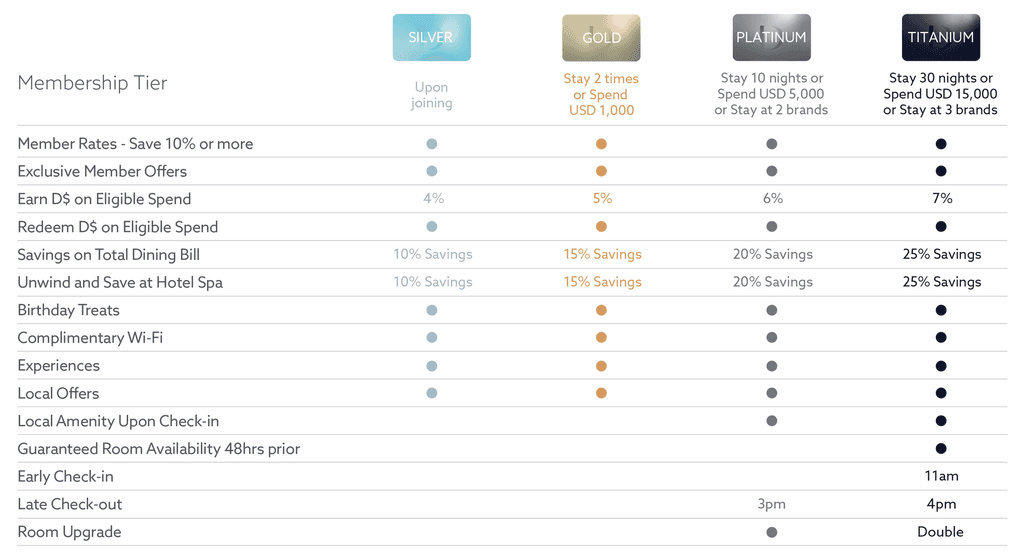The image size is (1025, 560).
Task: Click the Titanium 11am early check-in value
Action: 941,476
